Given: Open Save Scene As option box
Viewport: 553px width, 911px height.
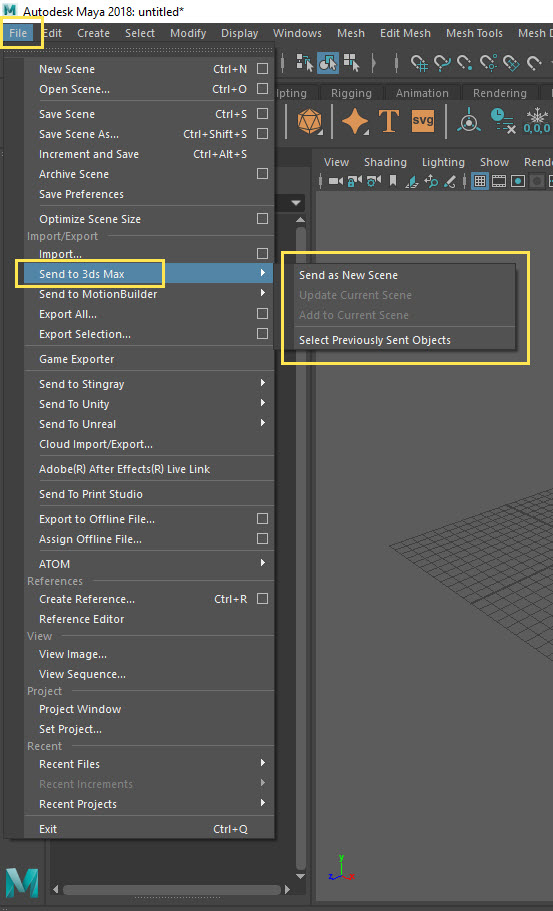Looking at the screenshot, I should (x=263, y=134).
